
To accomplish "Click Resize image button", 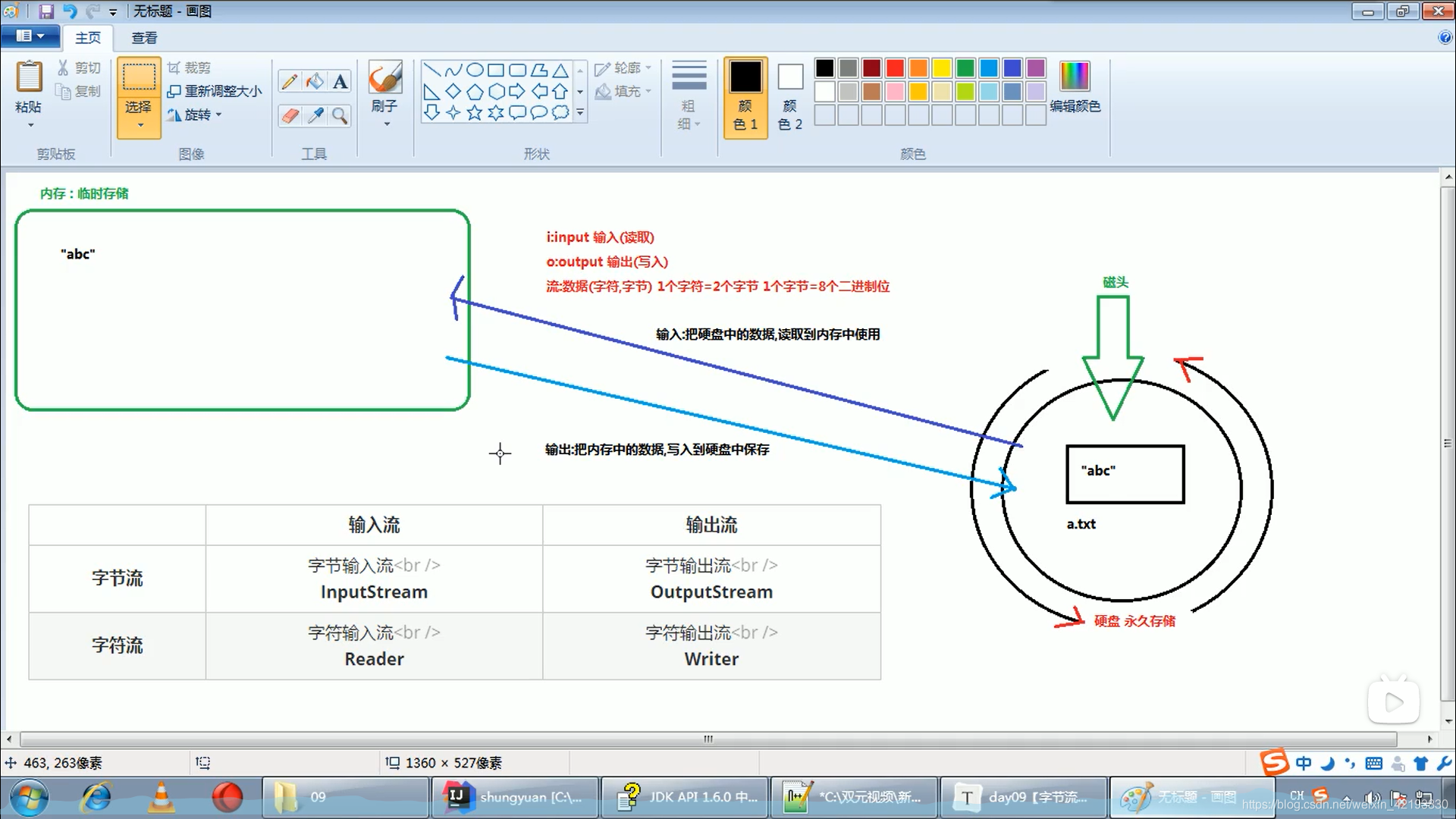I will tap(215, 91).
